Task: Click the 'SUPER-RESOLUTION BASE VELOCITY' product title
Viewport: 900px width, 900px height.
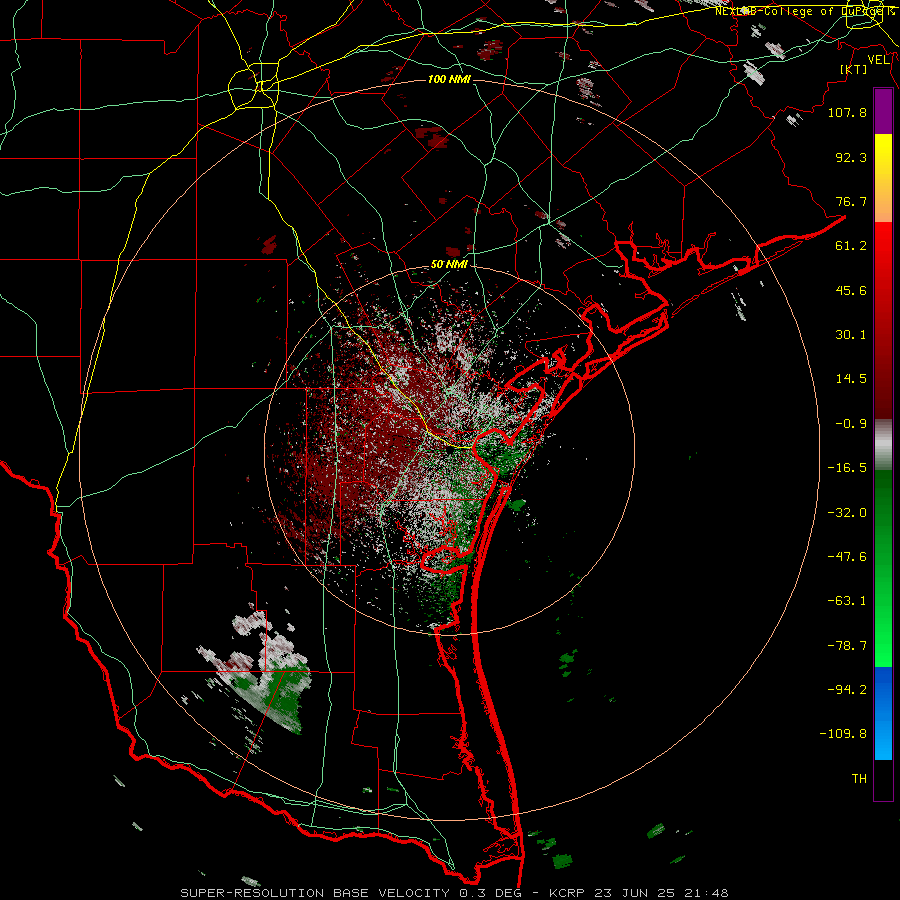Action: tap(315, 893)
